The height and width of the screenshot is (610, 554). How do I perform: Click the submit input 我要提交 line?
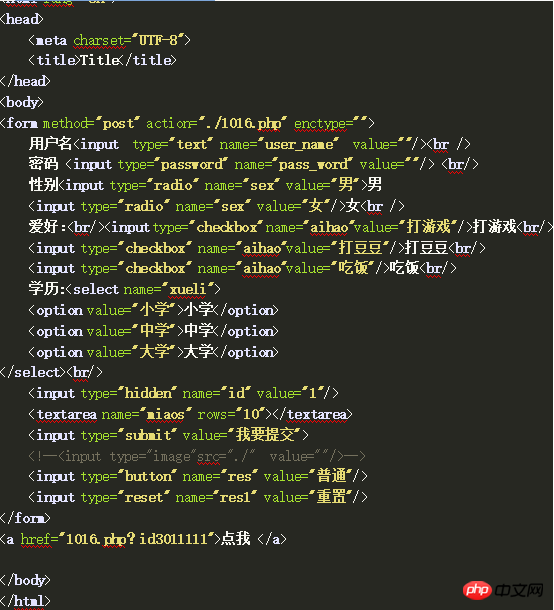[x=168, y=435]
